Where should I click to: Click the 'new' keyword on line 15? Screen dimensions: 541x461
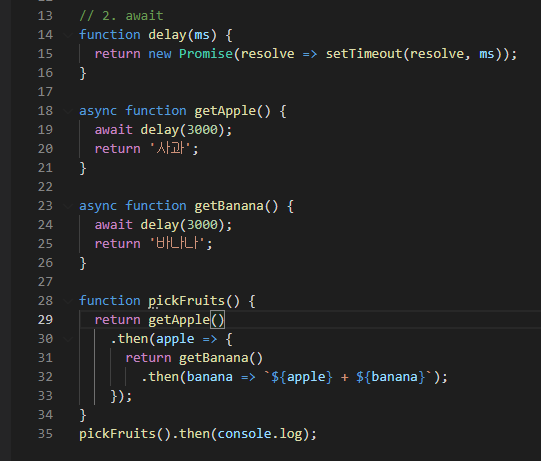point(160,54)
